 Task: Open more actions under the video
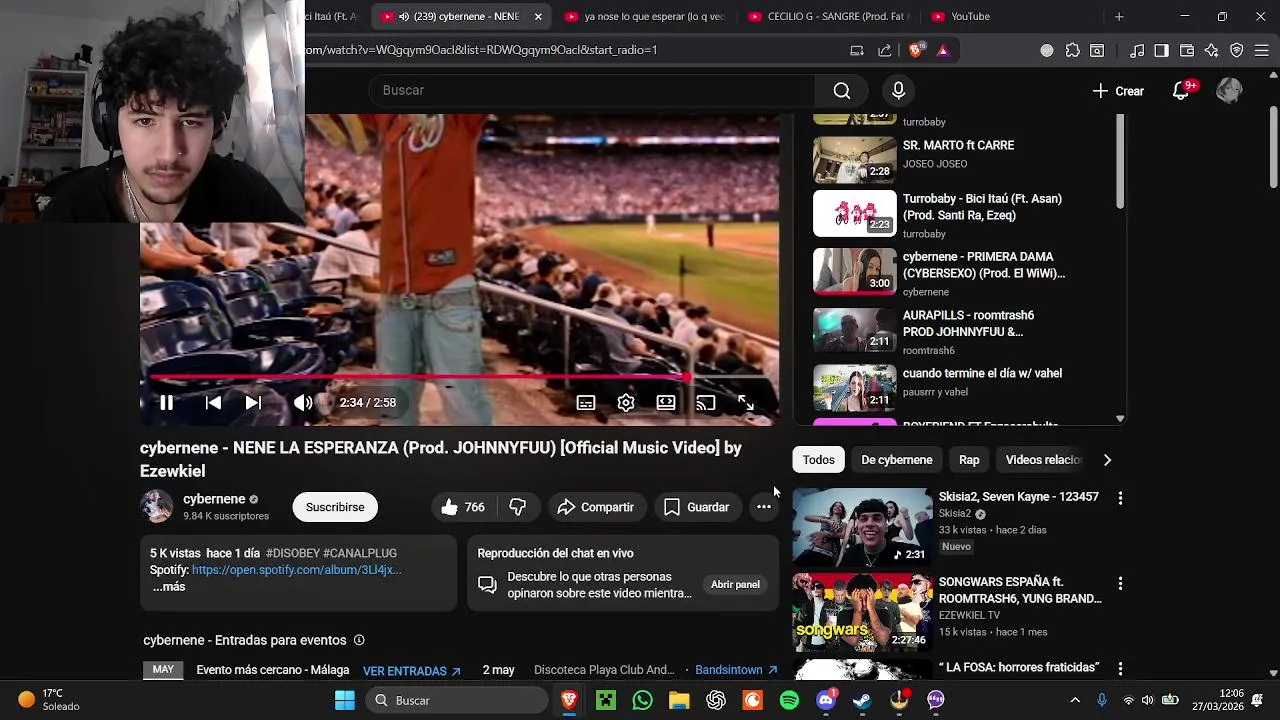point(764,507)
